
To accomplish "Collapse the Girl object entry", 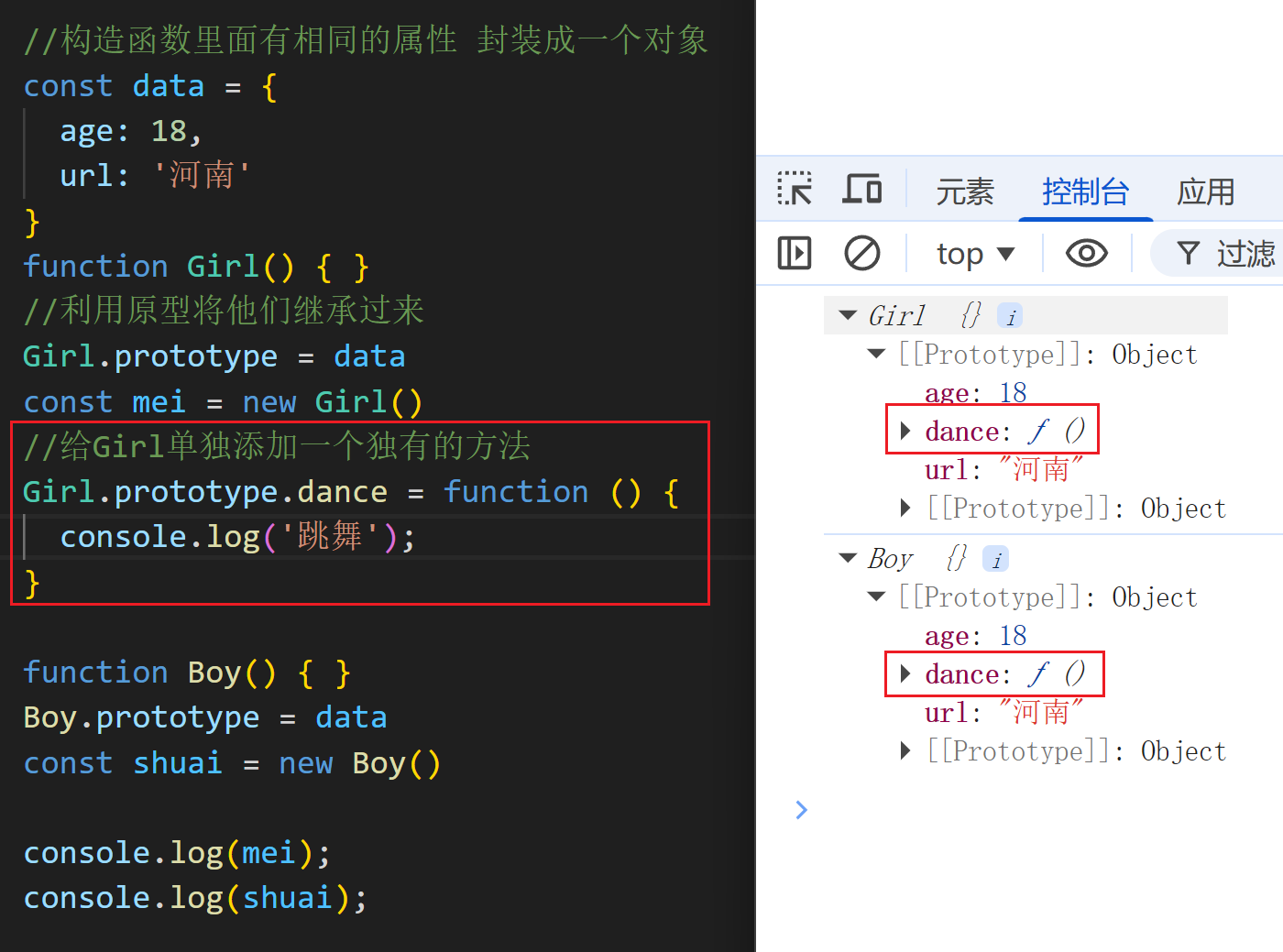I will [848, 315].
